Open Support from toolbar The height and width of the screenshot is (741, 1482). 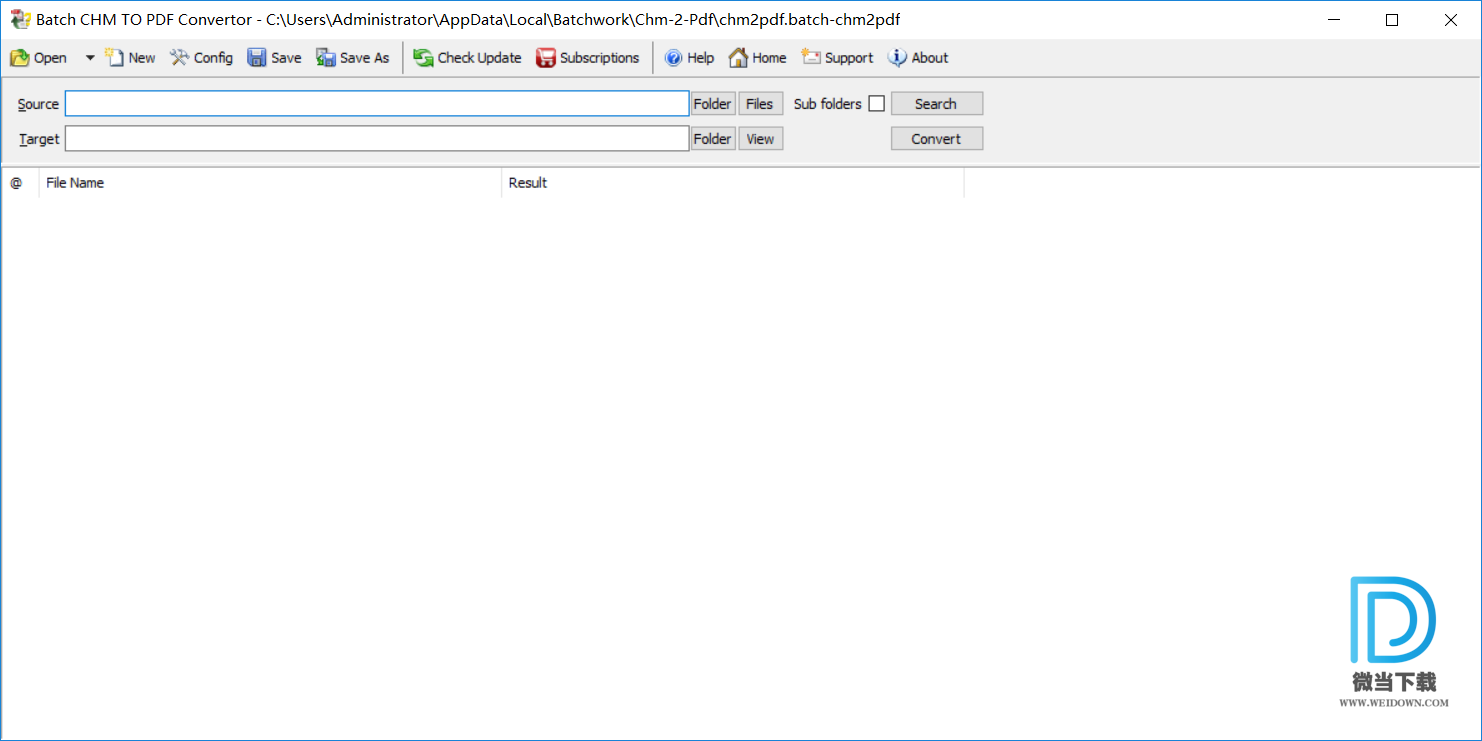(837, 58)
